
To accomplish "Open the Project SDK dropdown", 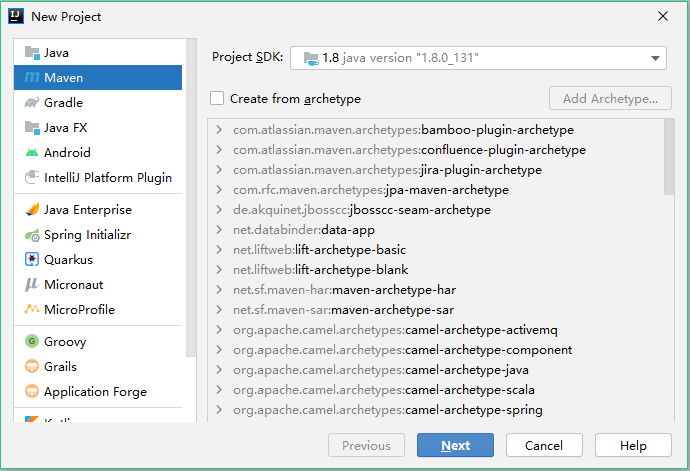I will [x=478, y=58].
